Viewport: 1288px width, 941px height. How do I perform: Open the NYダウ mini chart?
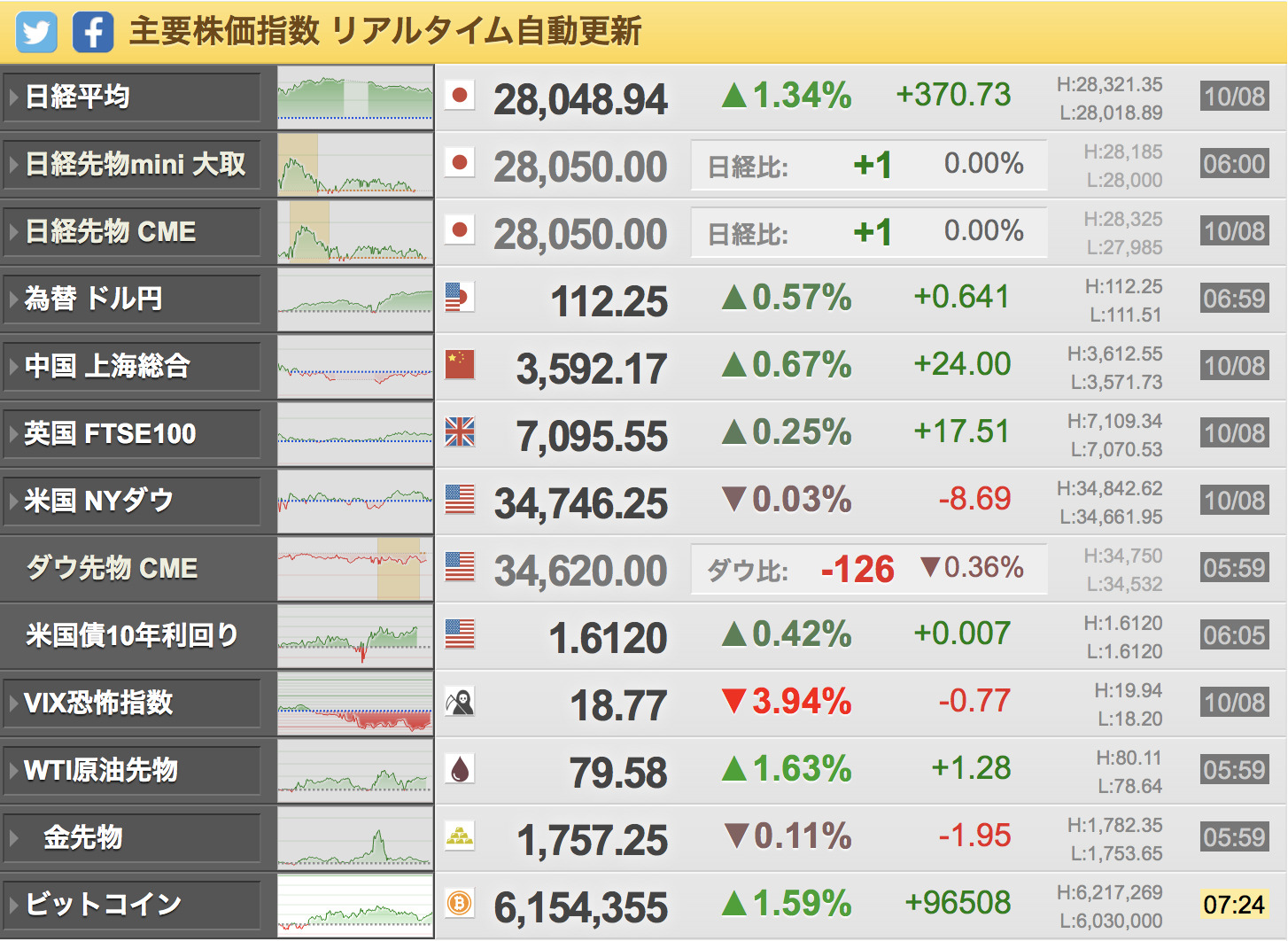click(x=355, y=502)
